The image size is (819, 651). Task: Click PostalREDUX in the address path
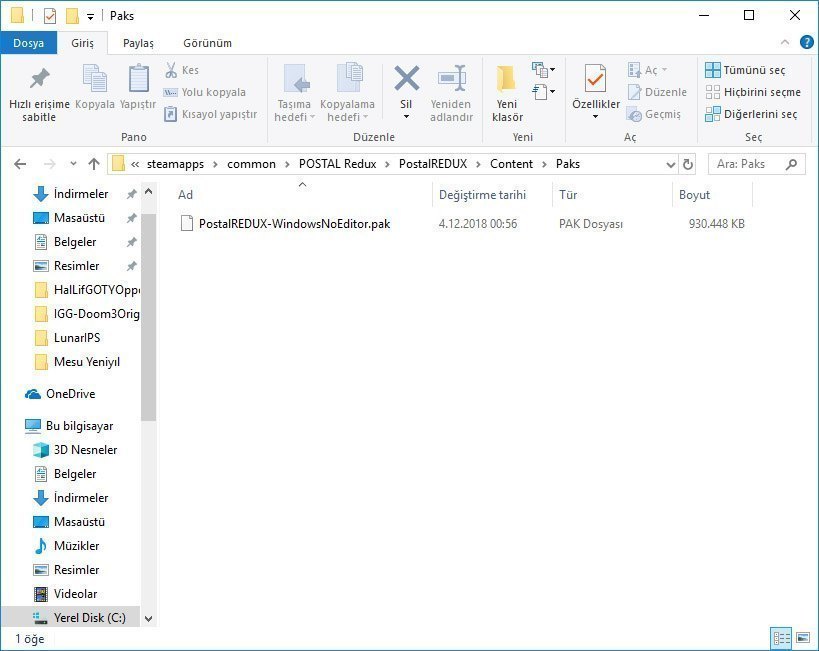click(x=433, y=164)
